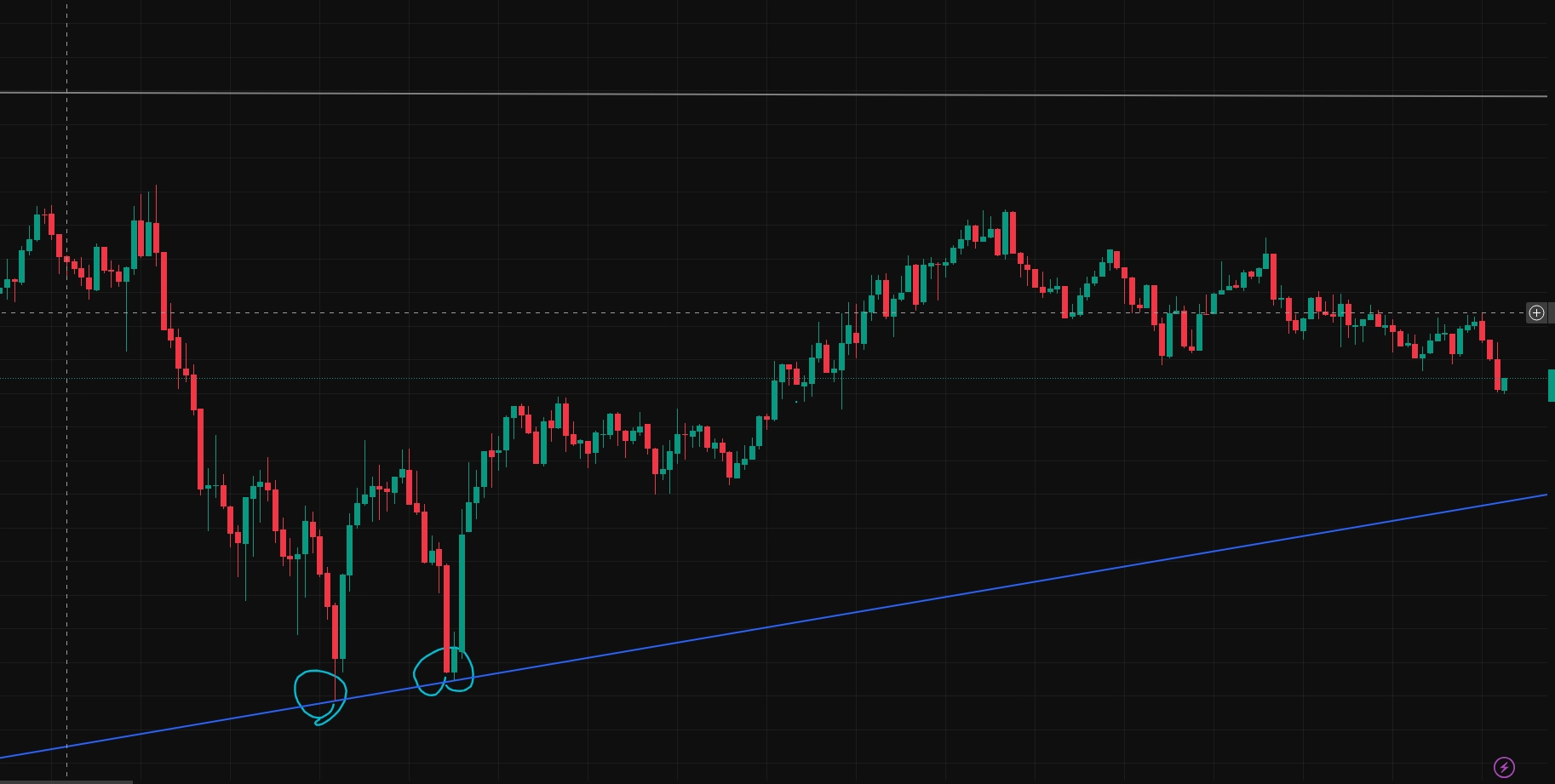Select the gray horizontal line near top
The height and width of the screenshot is (784, 1555).
[x=766, y=94]
